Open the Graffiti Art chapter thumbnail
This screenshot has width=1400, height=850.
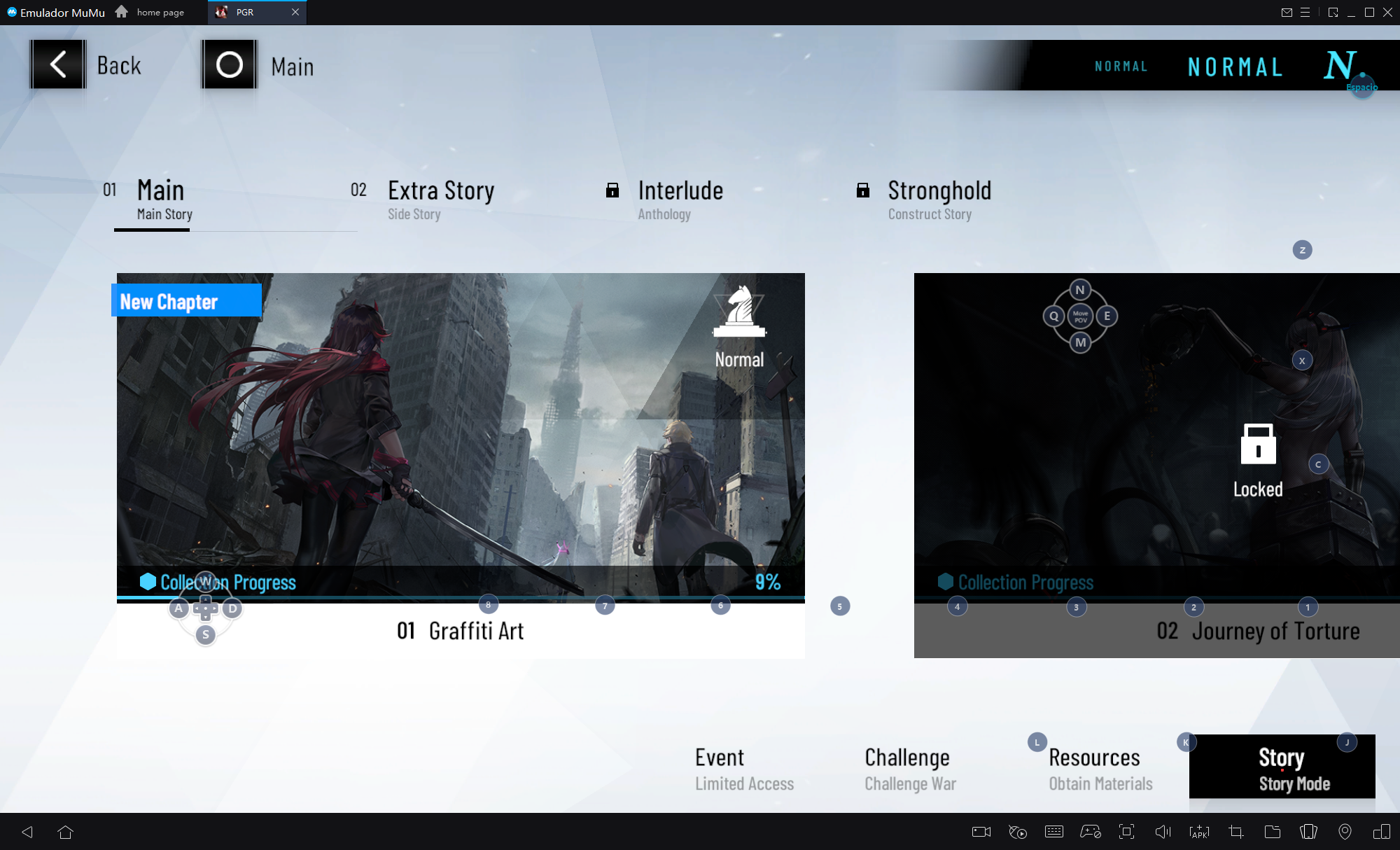(460, 434)
